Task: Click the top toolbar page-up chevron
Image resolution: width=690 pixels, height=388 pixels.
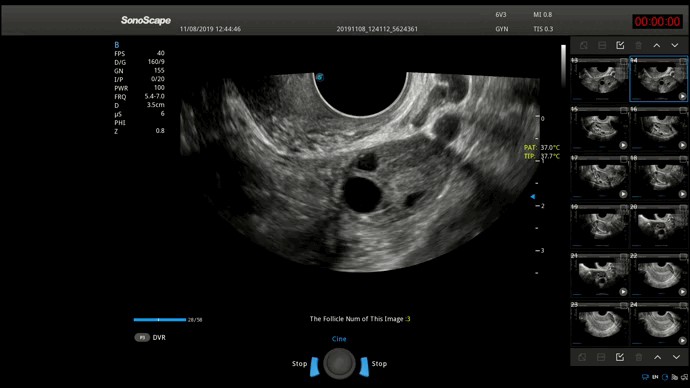Action: [x=657, y=45]
